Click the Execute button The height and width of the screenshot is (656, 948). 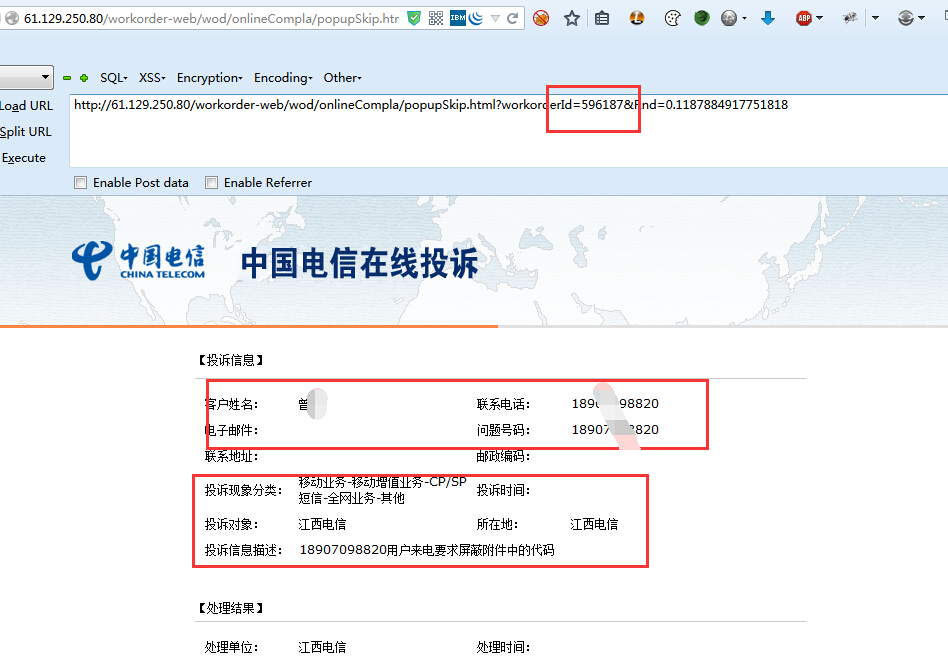pyautogui.click(x=24, y=158)
